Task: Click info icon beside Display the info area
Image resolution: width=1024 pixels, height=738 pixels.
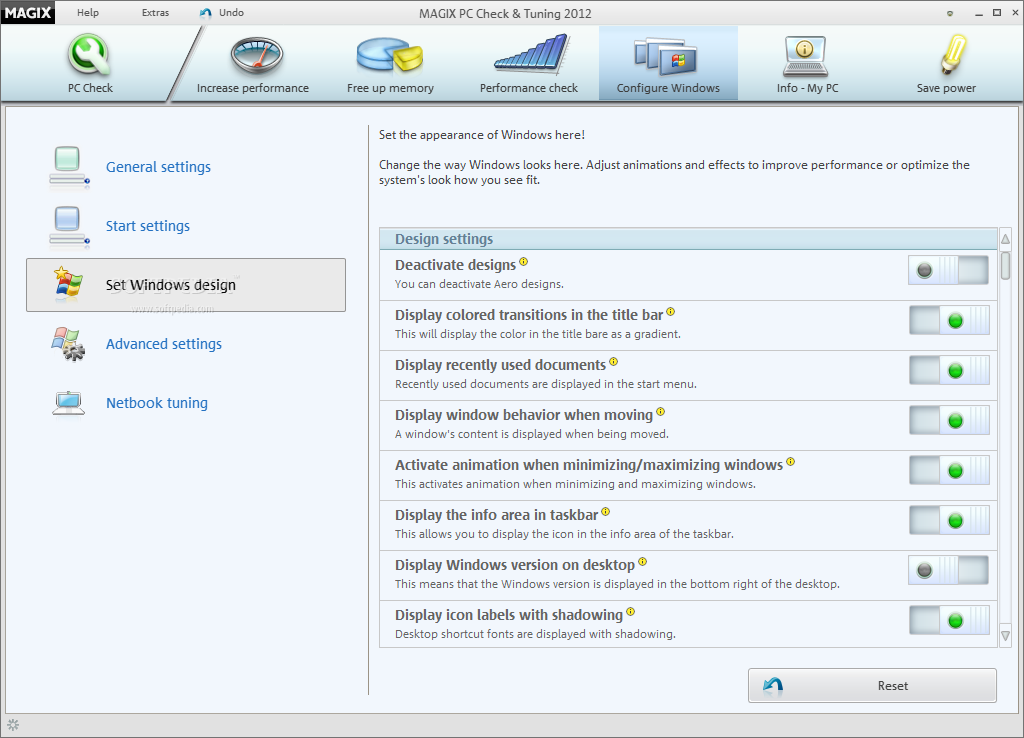Action: (x=605, y=512)
